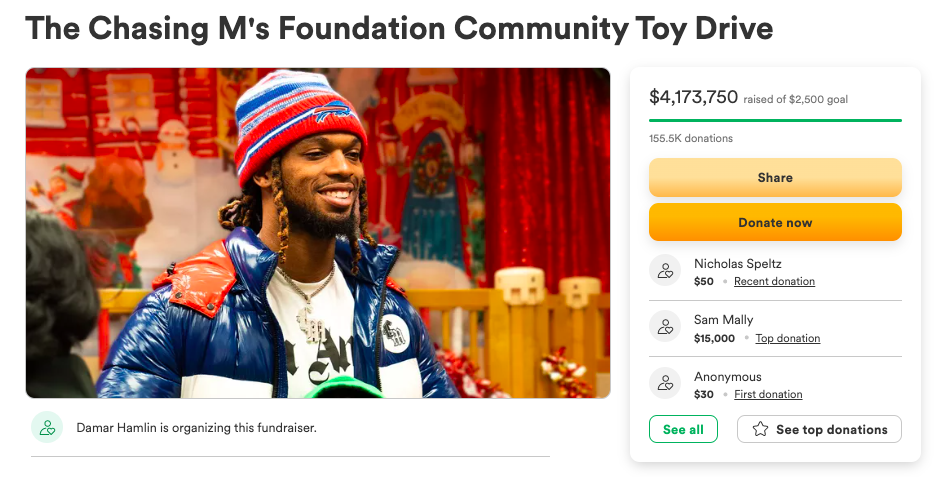Click the star icon on See top donations
The width and height of the screenshot is (947, 477).
pyautogui.click(x=760, y=429)
